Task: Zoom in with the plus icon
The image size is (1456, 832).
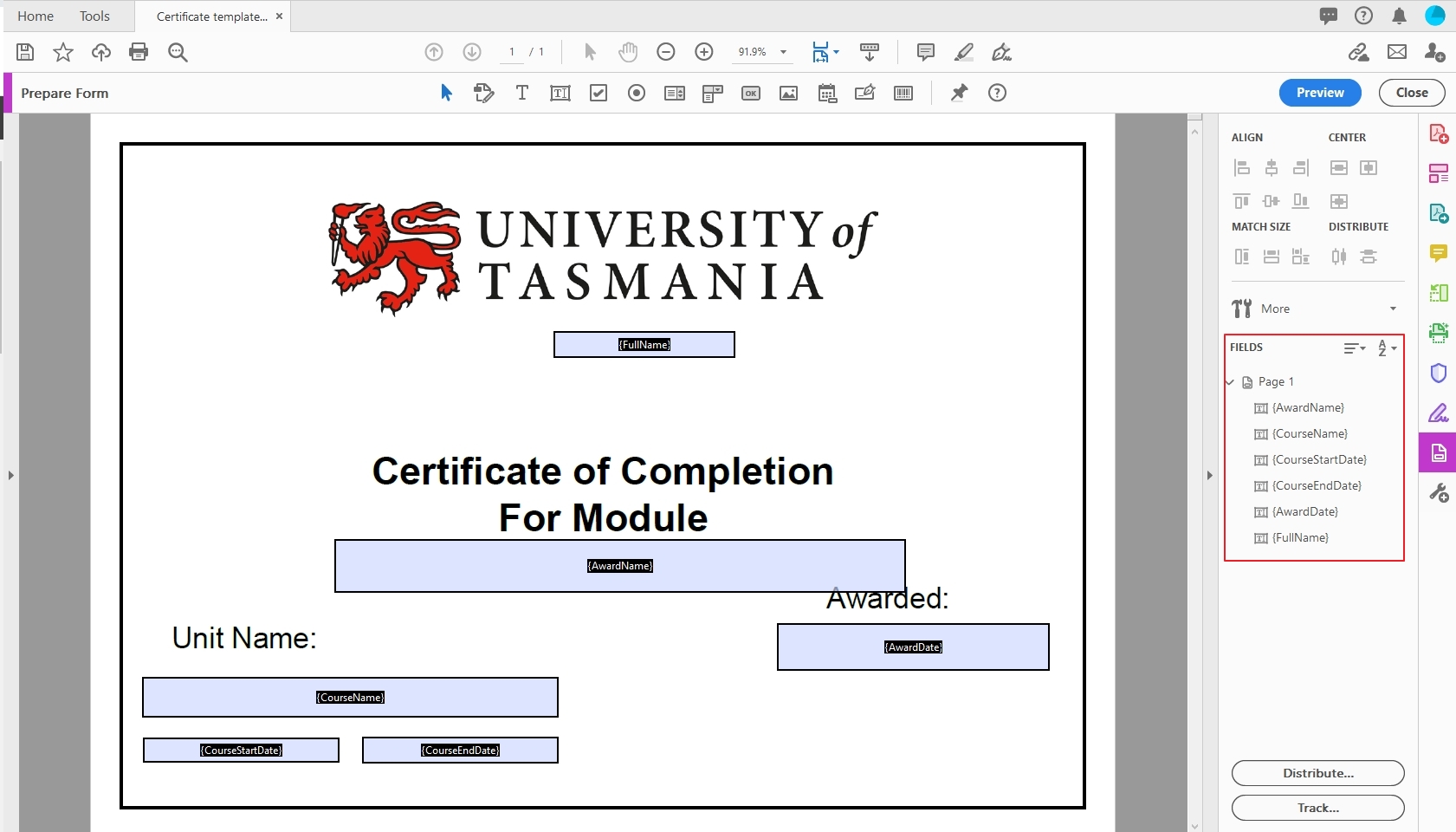Action: (x=704, y=52)
